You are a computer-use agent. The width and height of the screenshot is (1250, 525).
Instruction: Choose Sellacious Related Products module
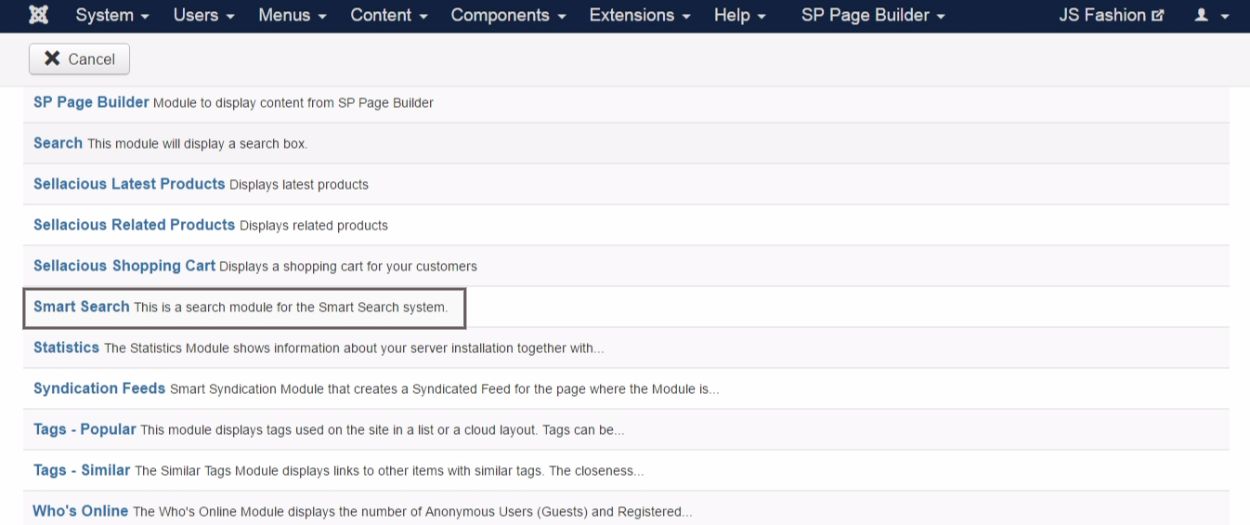(x=134, y=225)
